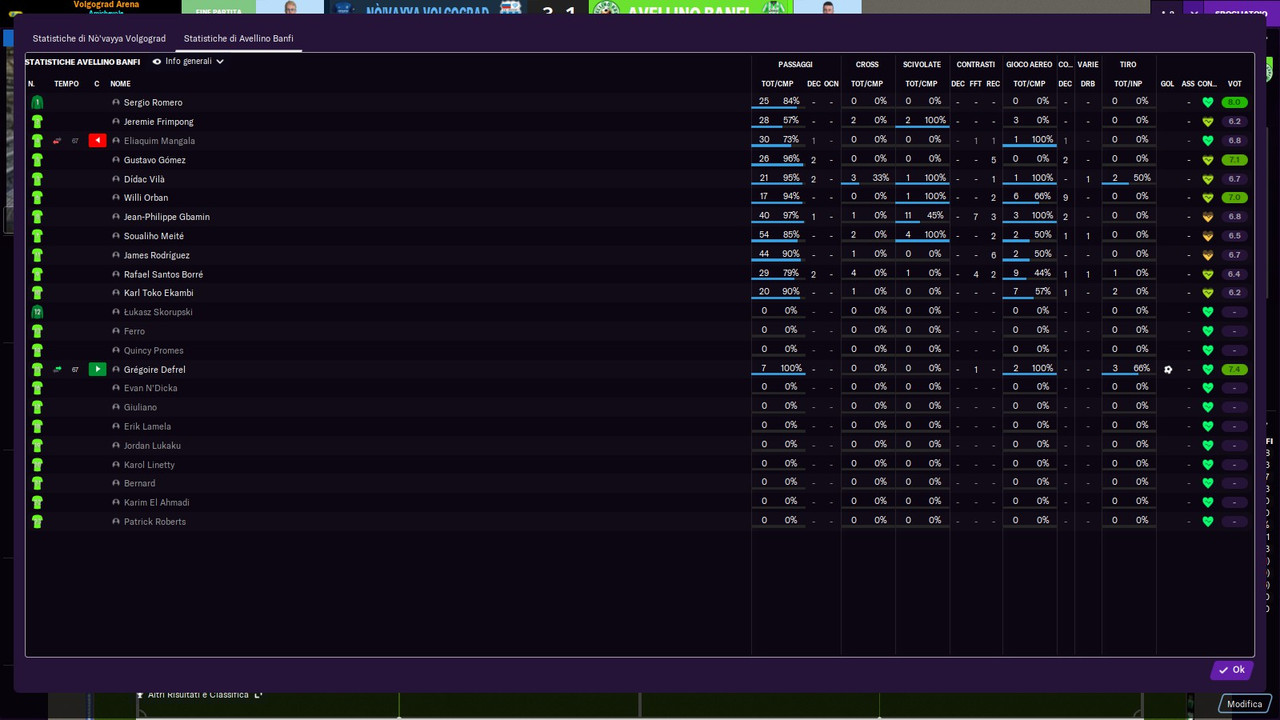The width and height of the screenshot is (1280, 720).
Task: Switch to the Statistiche di Nò'vayya Volgograd tab
Action: [99, 38]
